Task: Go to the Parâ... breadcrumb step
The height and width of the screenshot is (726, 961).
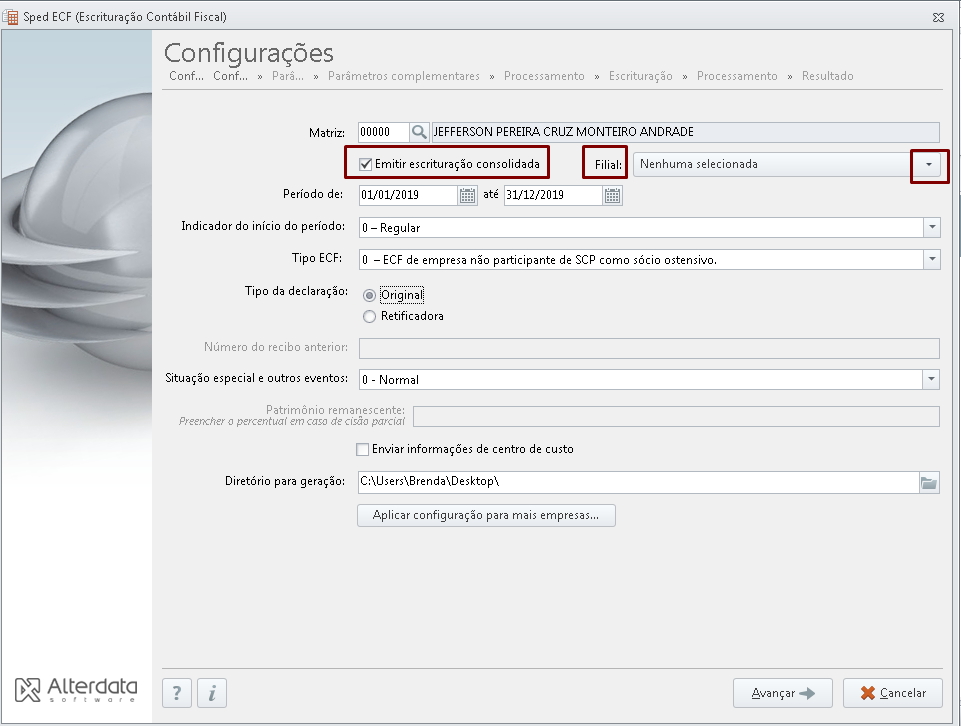Action: pyautogui.click(x=287, y=76)
